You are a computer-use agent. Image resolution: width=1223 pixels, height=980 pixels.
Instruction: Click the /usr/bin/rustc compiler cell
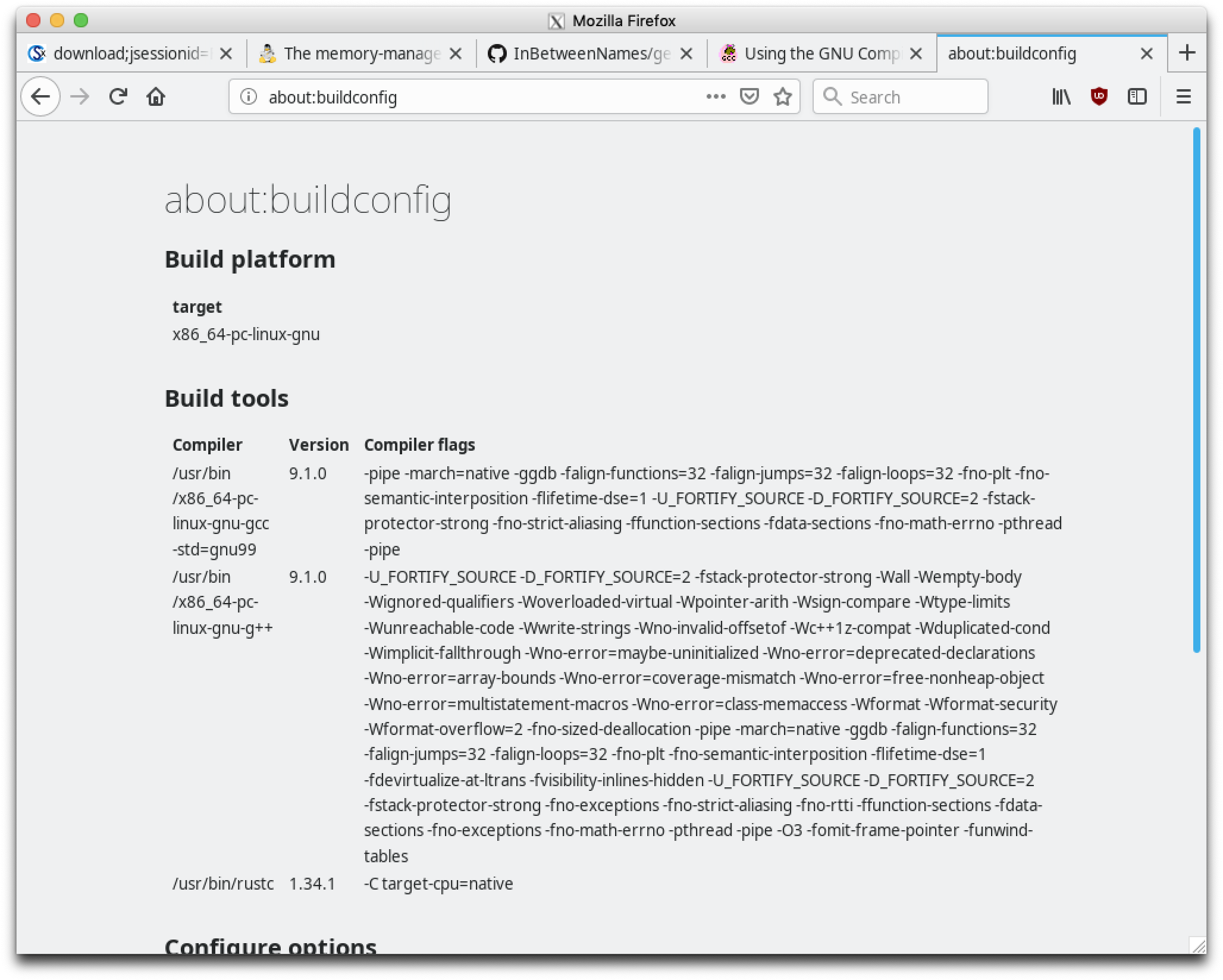[223, 884]
